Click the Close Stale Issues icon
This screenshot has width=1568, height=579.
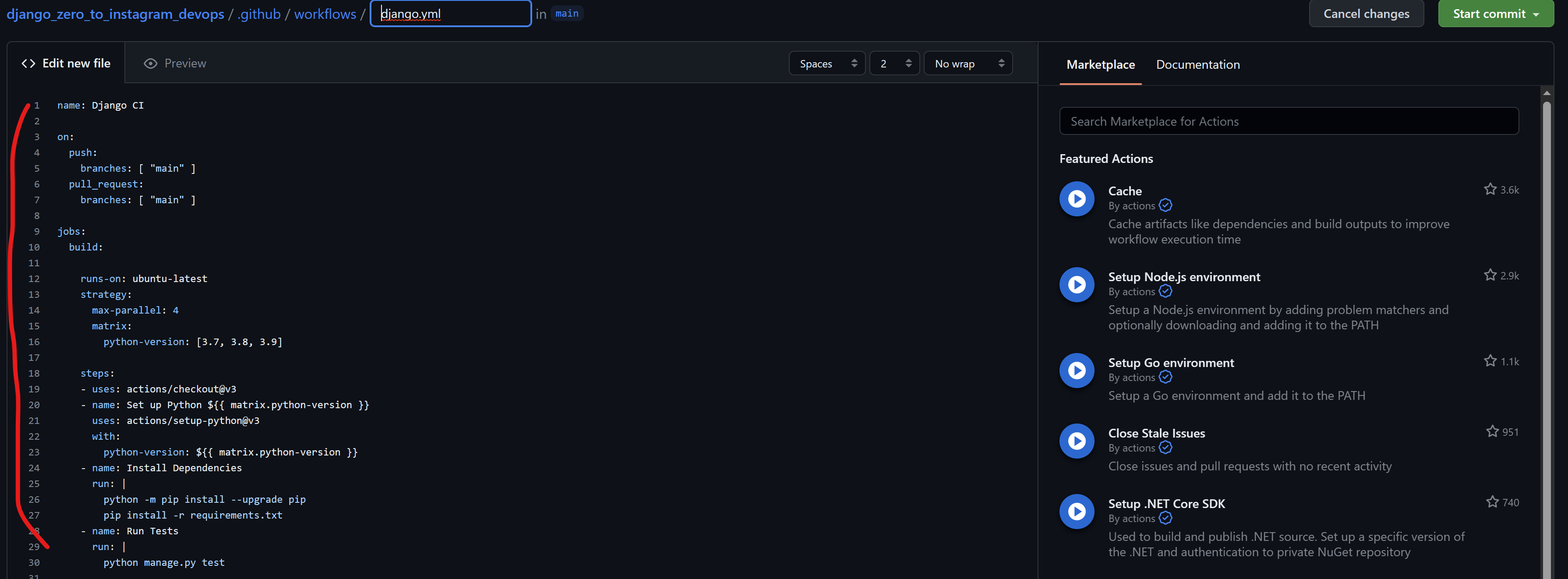coord(1076,441)
